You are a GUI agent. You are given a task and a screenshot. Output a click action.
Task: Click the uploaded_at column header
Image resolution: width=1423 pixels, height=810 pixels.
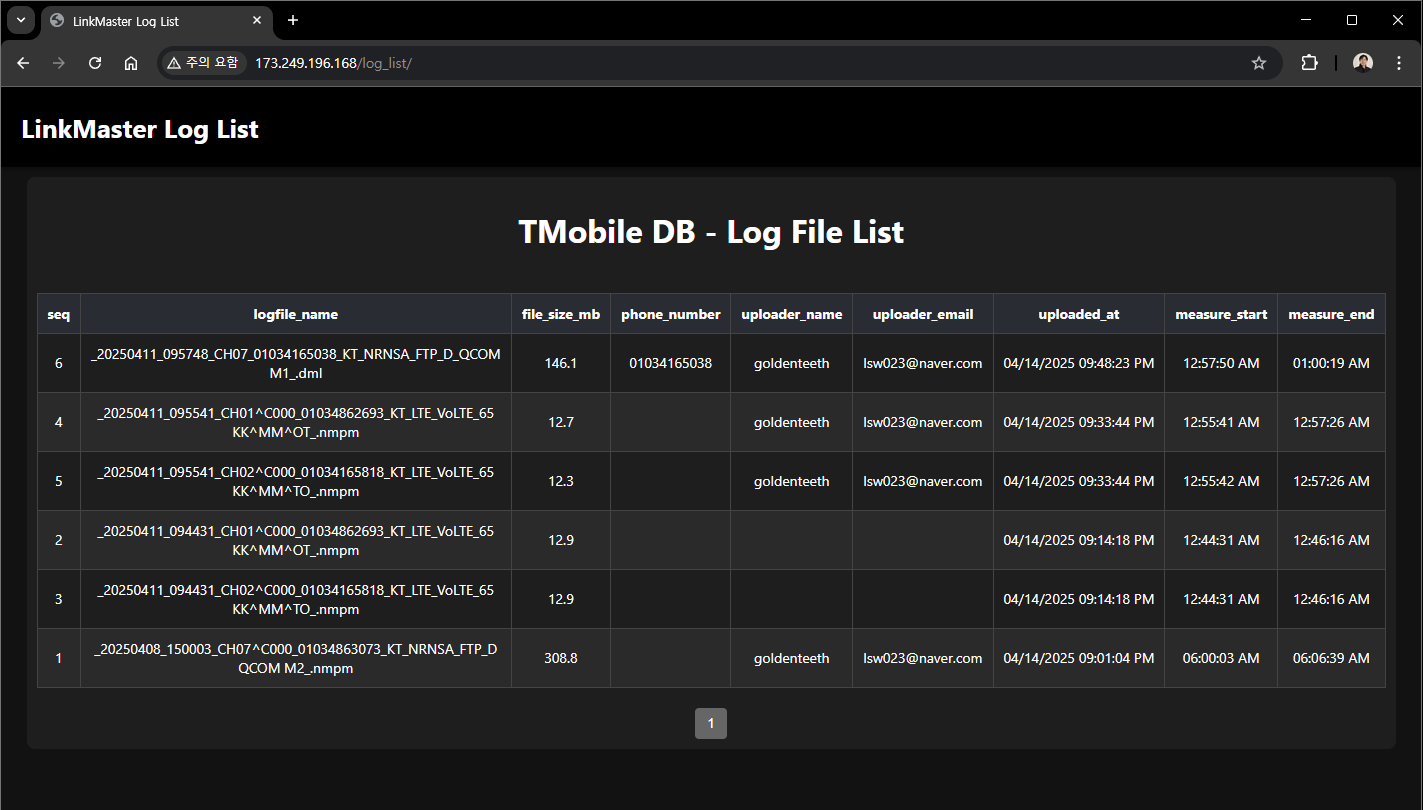tap(1078, 314)
